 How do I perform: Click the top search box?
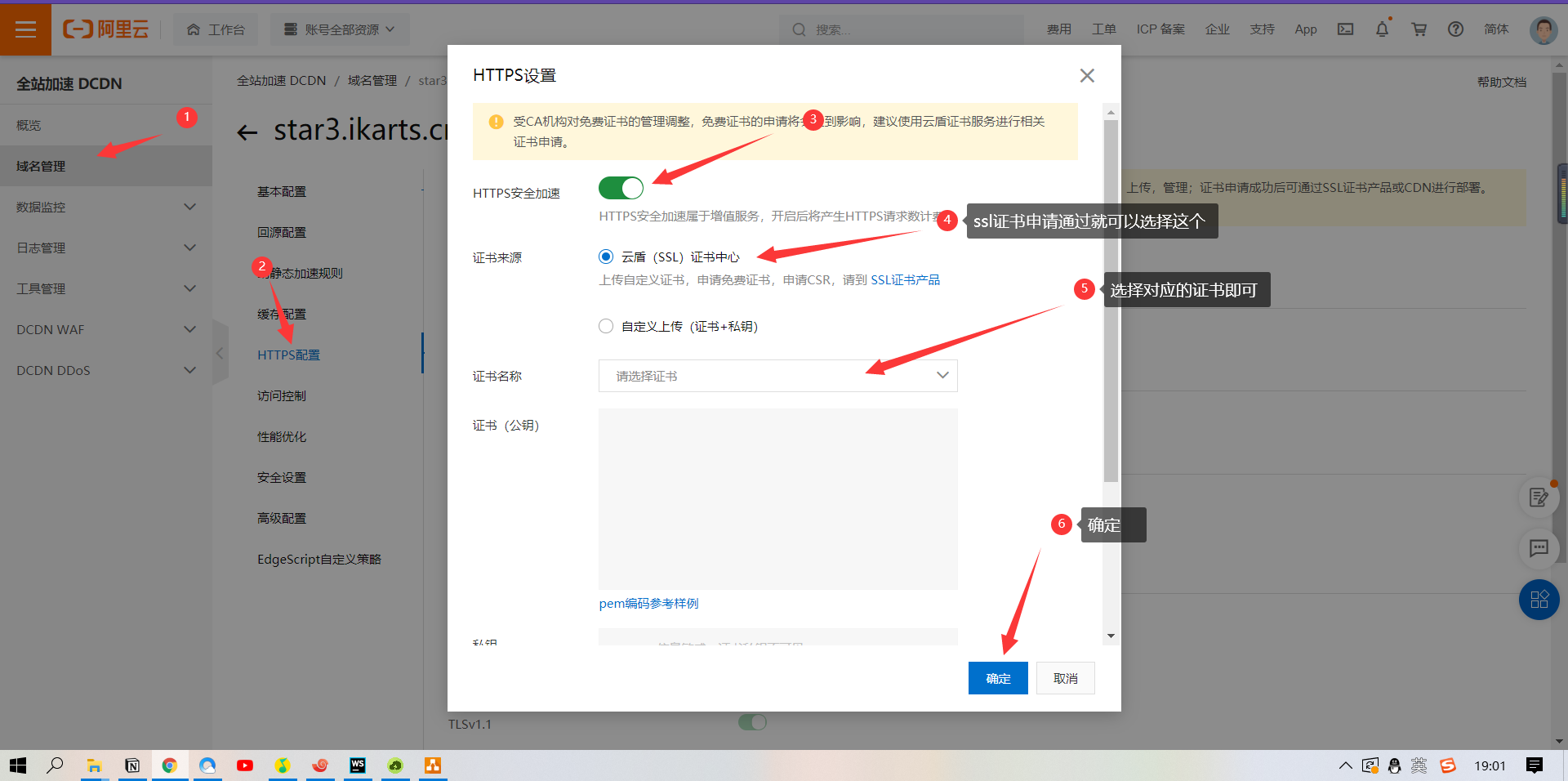[901, 29]
